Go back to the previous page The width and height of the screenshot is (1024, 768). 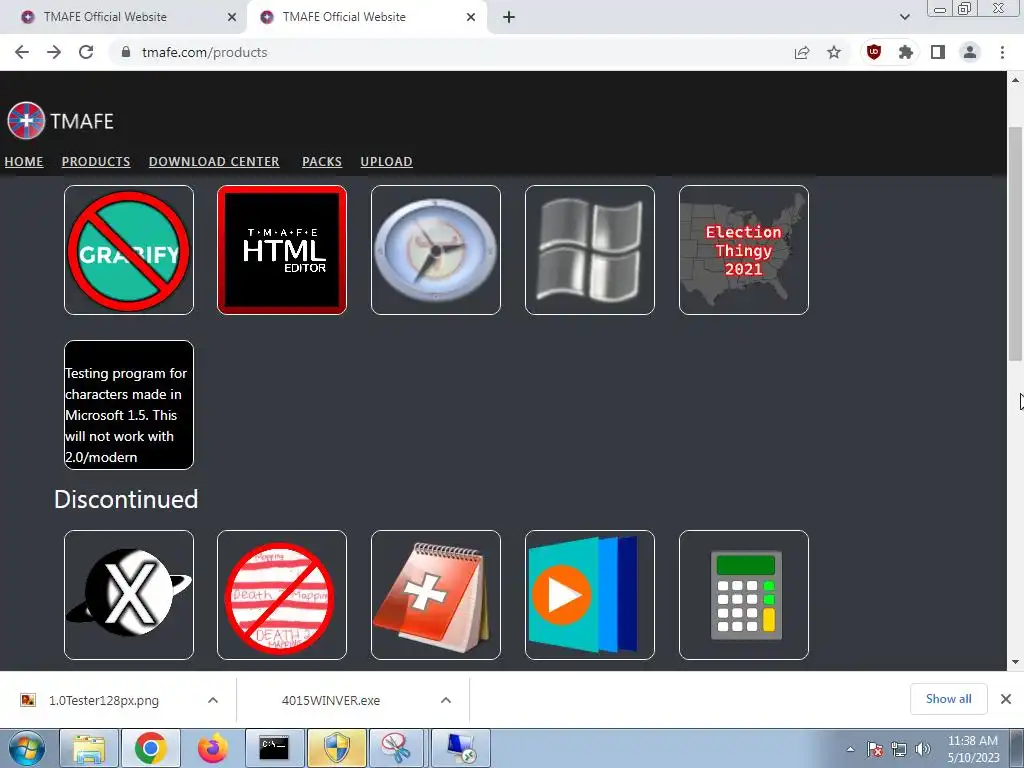pos(22,52)
